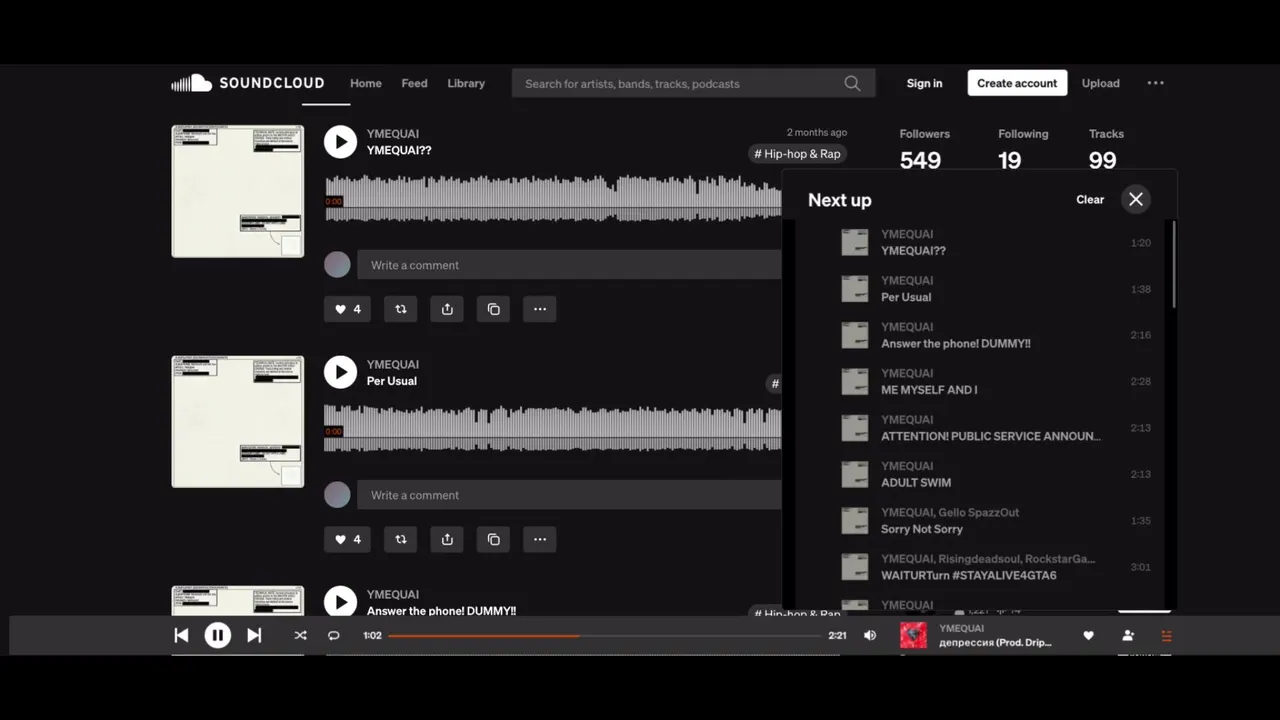
Task: Open more options for Per Usual track
Action: pyautogui.click(x=540, y=539)
